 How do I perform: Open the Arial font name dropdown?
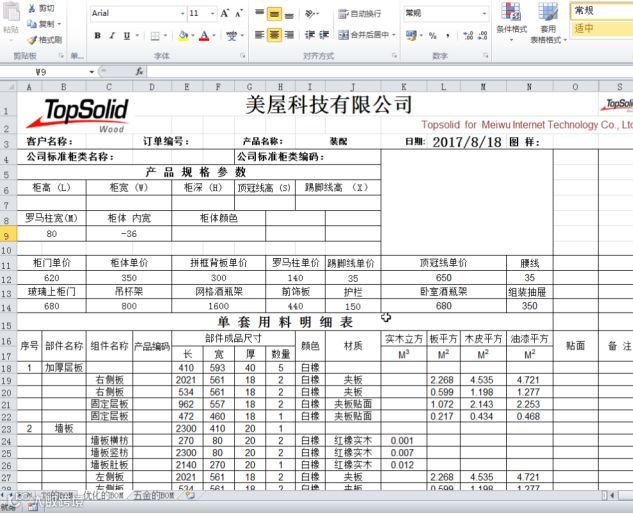[x=182, y=13]
